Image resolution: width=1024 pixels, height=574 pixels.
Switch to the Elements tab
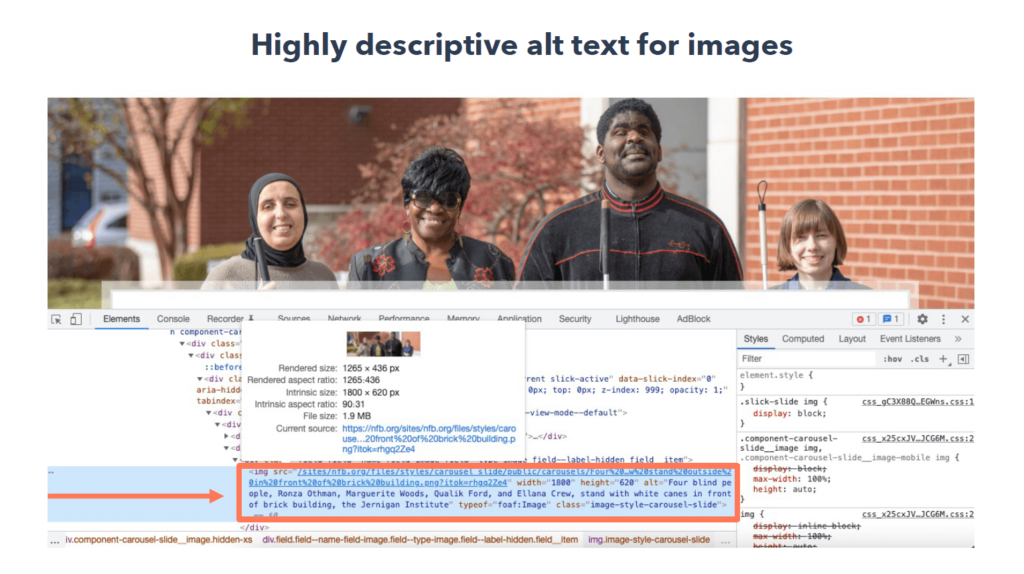121,319
